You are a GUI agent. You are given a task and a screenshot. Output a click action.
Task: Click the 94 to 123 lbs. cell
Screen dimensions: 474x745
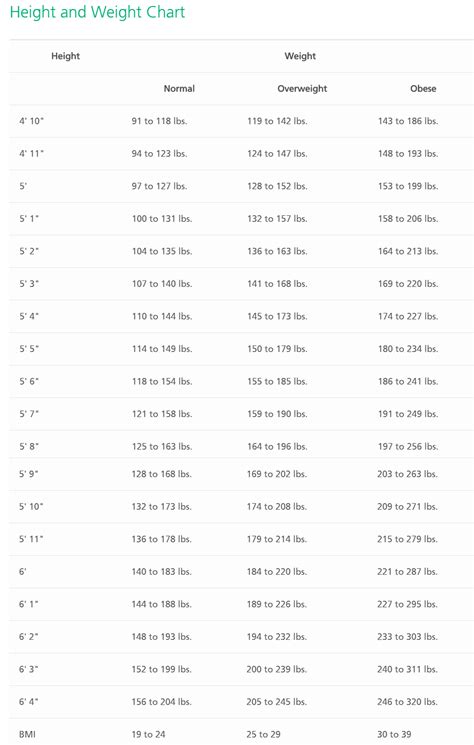159,154
